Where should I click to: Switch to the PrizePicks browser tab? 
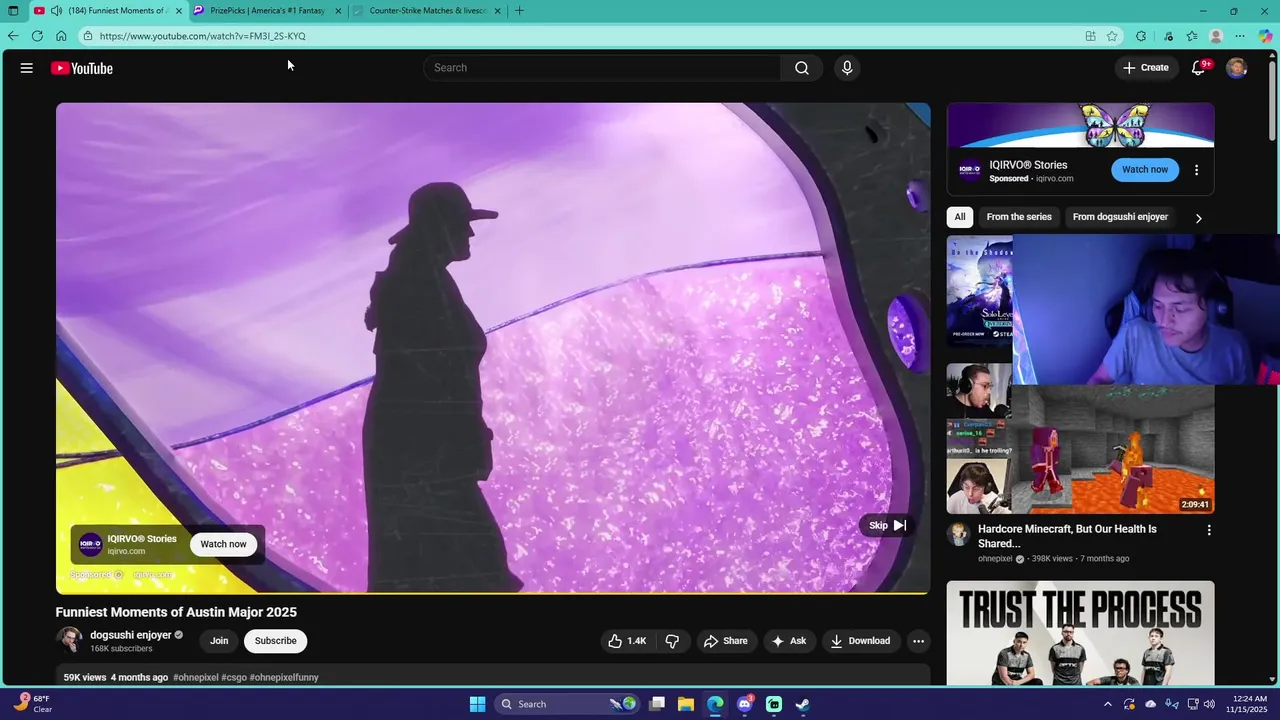coord(267,11)
